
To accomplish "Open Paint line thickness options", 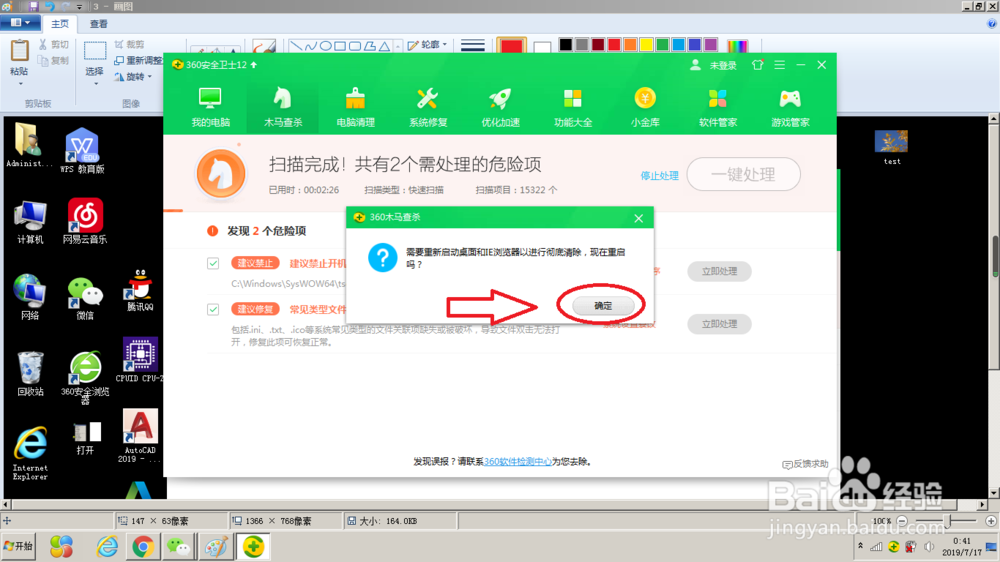I will pos(473,45).
